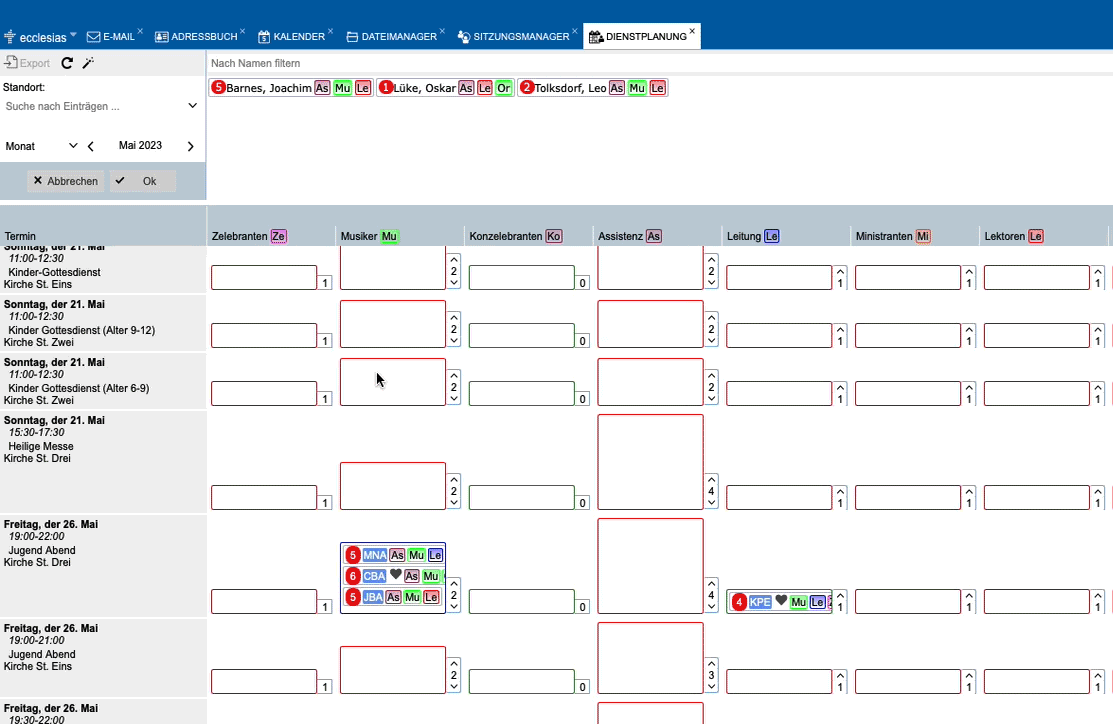This screenshot has width=1113, height=724.
Task: Click the Abbrechen button
Action: 66,181
